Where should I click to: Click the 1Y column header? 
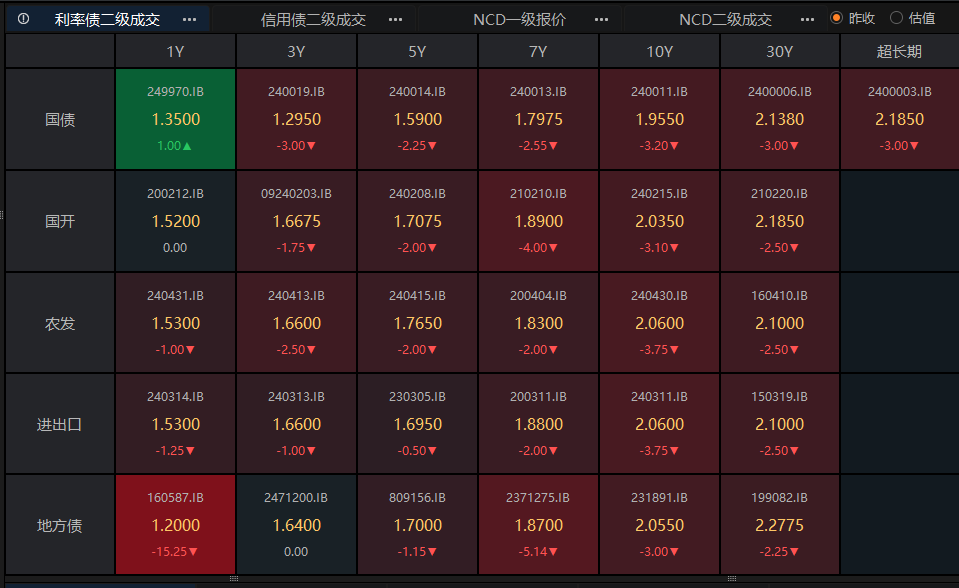[176, 52]
